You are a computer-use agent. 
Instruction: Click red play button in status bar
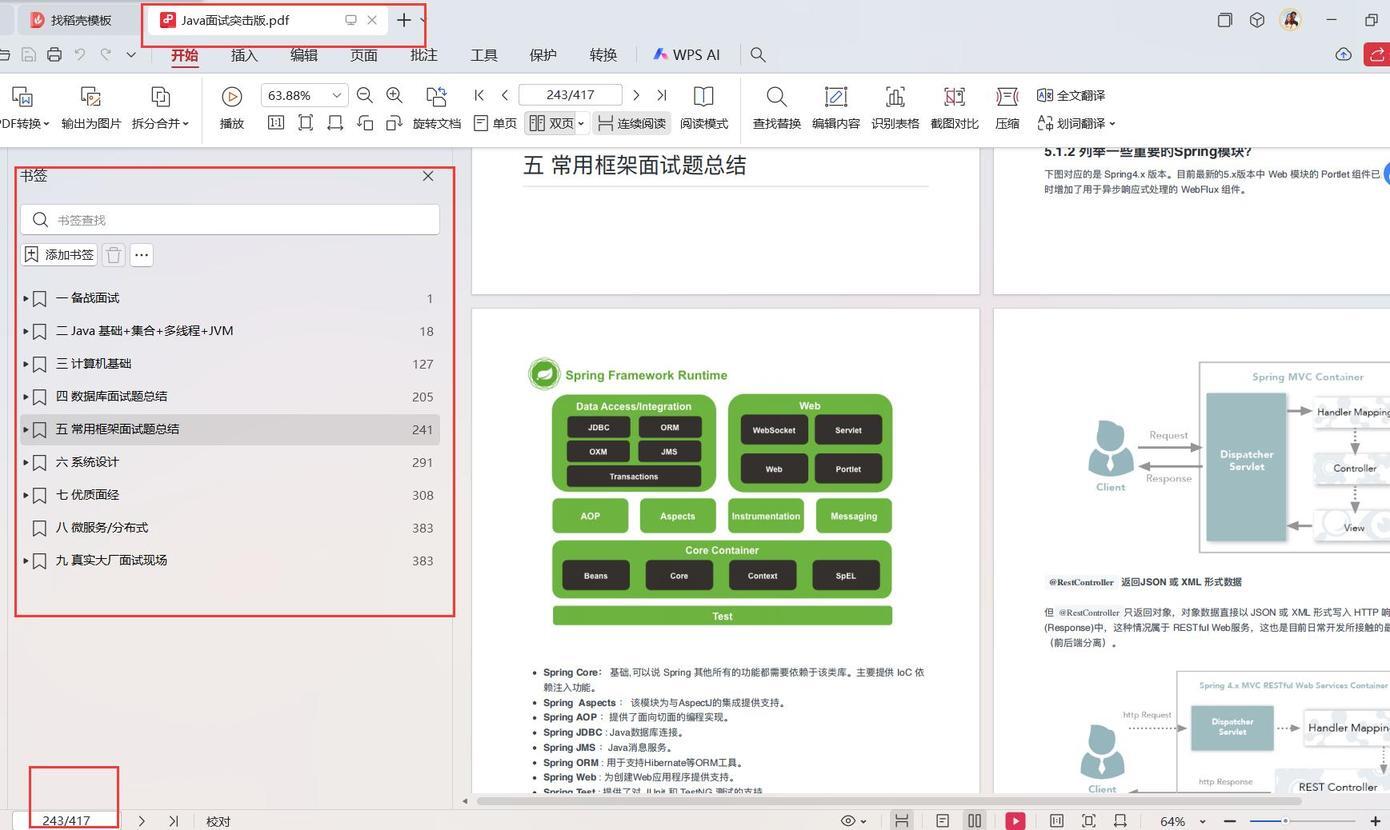1015,821
